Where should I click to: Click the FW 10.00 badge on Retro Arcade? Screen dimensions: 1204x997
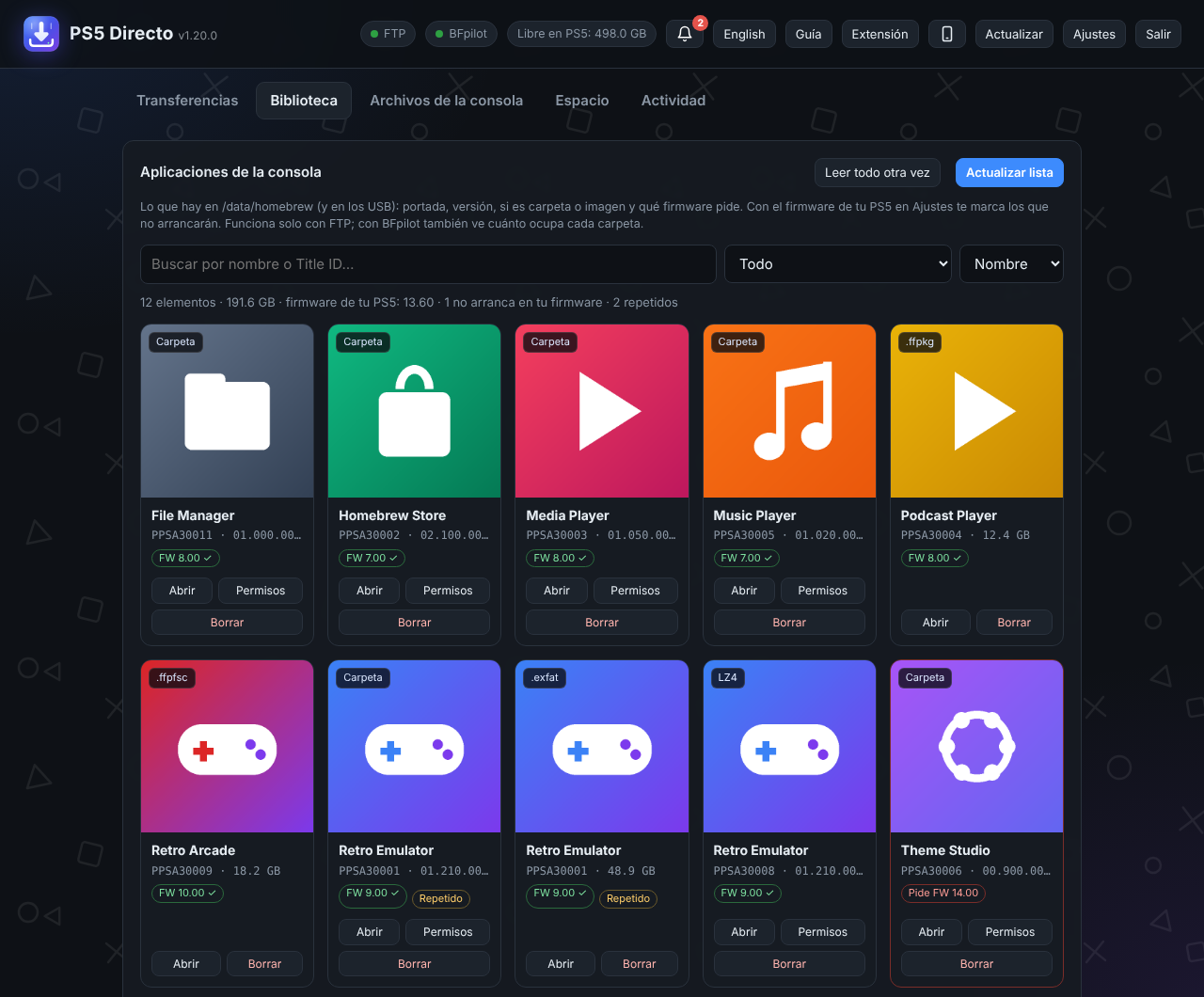(187, 894)
